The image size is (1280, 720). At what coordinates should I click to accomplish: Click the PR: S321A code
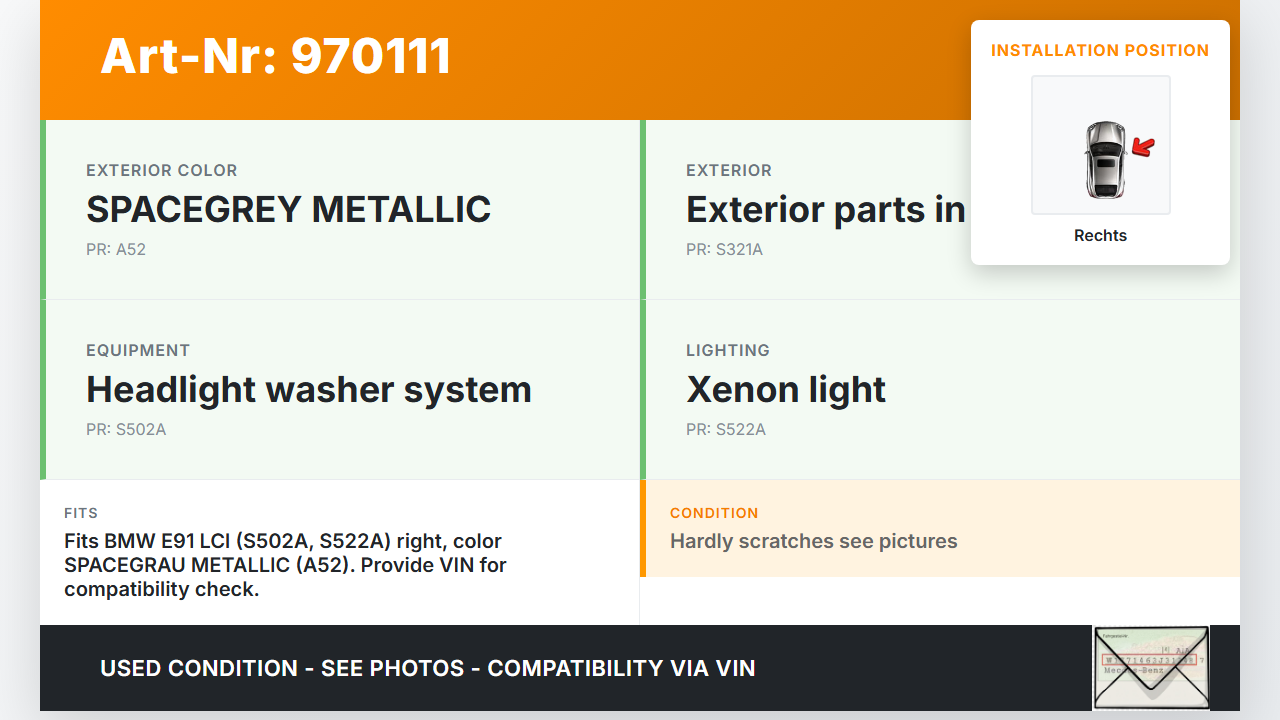click(x=724, y=250)
